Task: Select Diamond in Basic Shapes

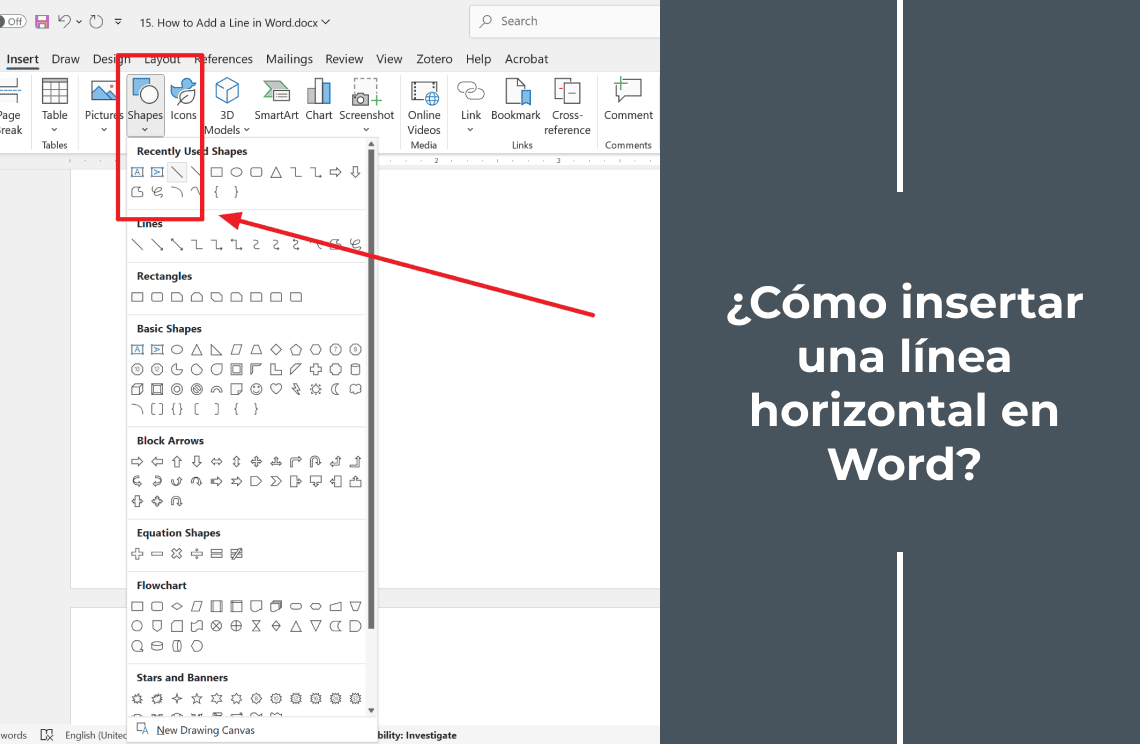Action: pyautogui.click(x=276, y=350)
